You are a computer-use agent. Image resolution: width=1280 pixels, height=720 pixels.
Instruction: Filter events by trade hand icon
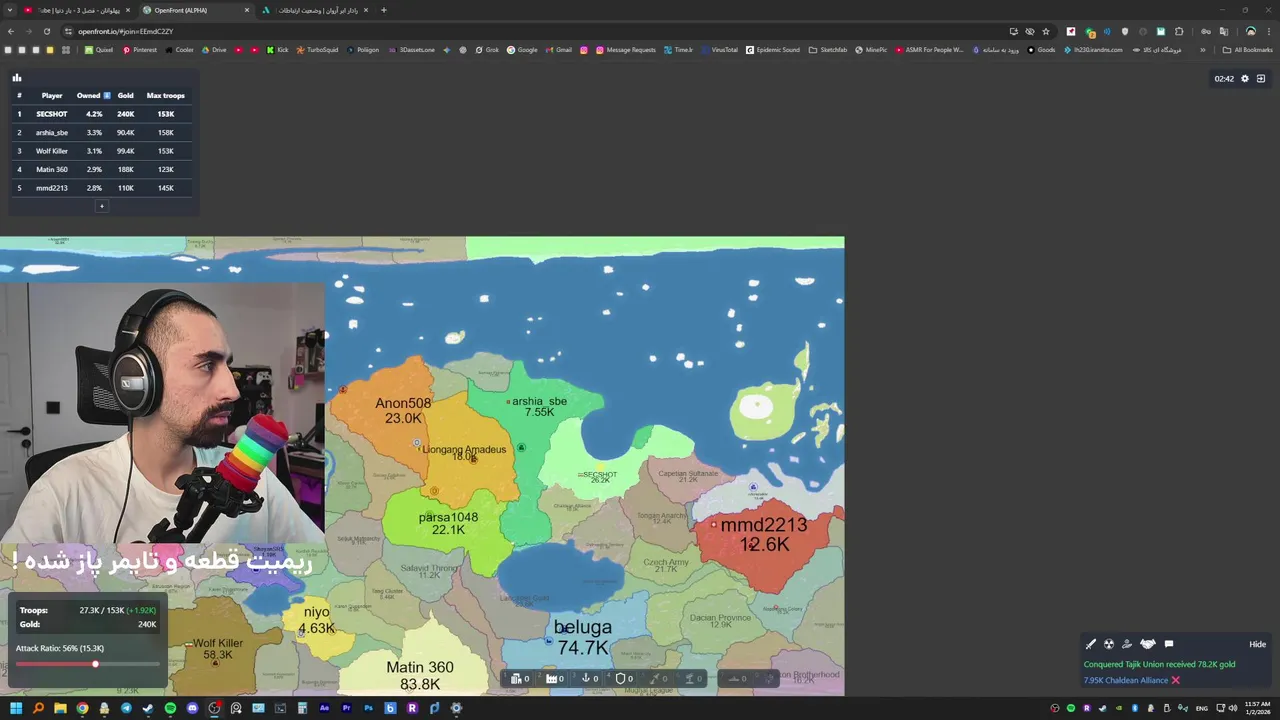pos(1127,644)
